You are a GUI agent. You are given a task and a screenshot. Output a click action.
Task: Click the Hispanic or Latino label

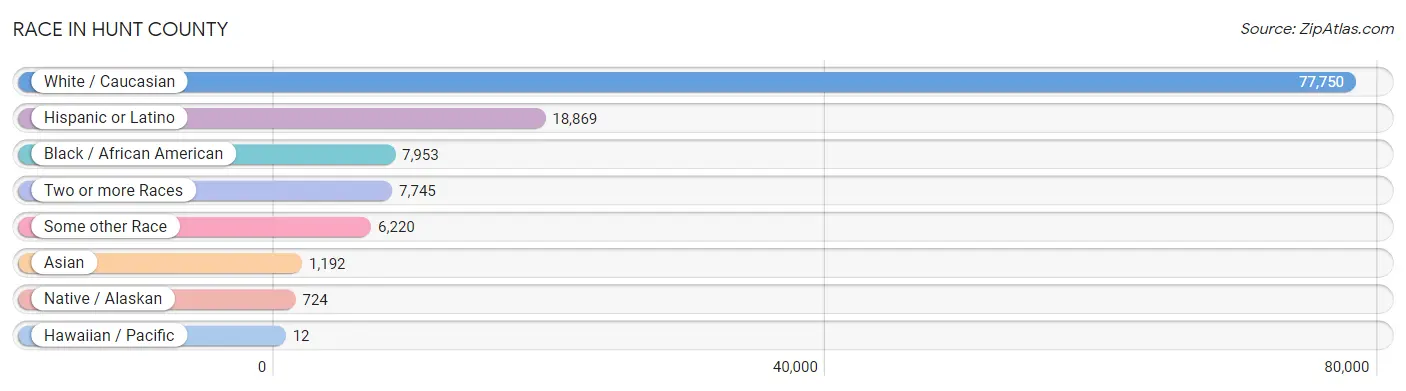click(109, 118)
